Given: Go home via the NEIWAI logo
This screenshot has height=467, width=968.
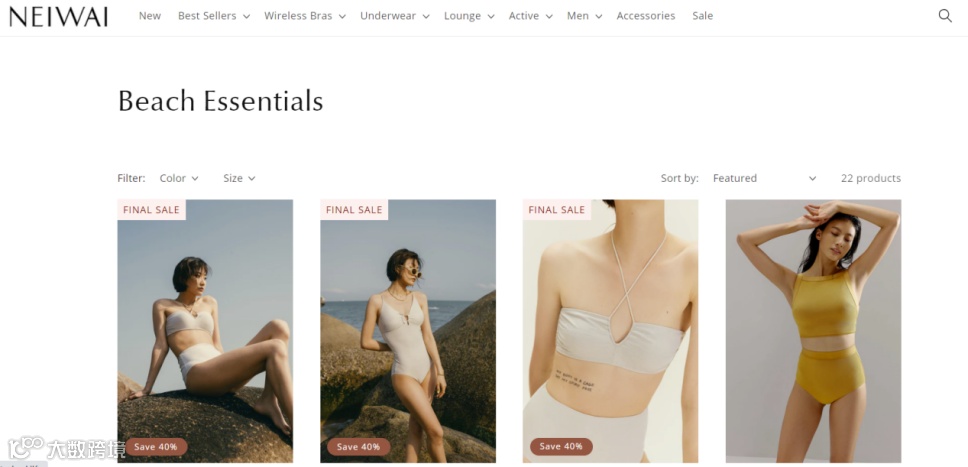Looking at the screenshot, I should click(x=59, y=16).
